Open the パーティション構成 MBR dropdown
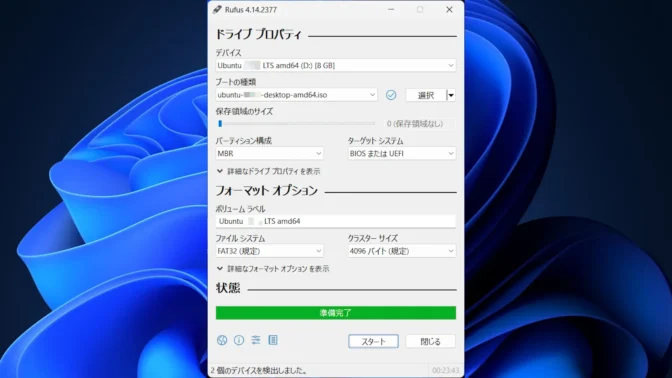This screenshot has width=672, height=378. coord(269,153)
